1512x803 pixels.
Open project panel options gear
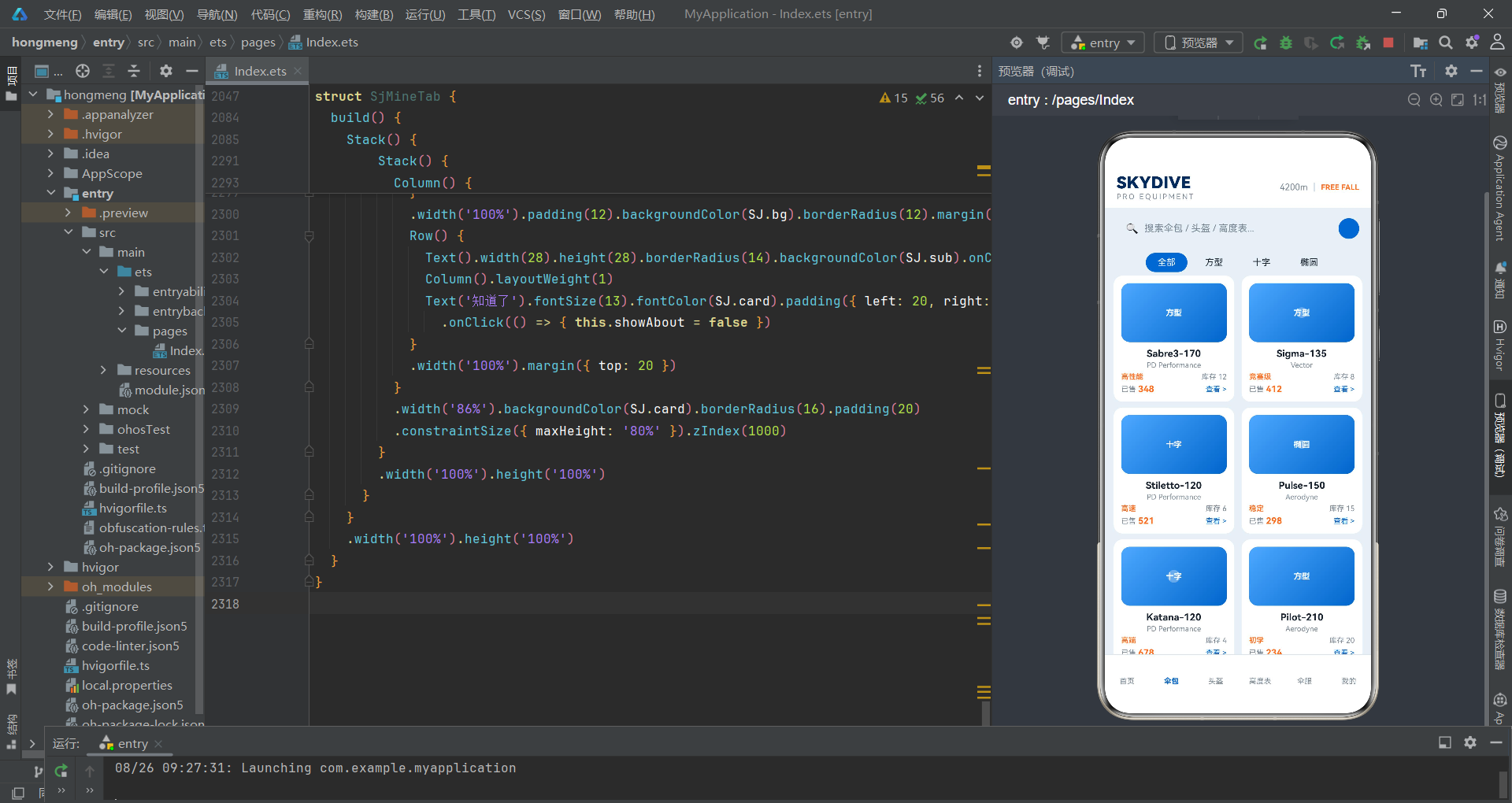point(165,71)
